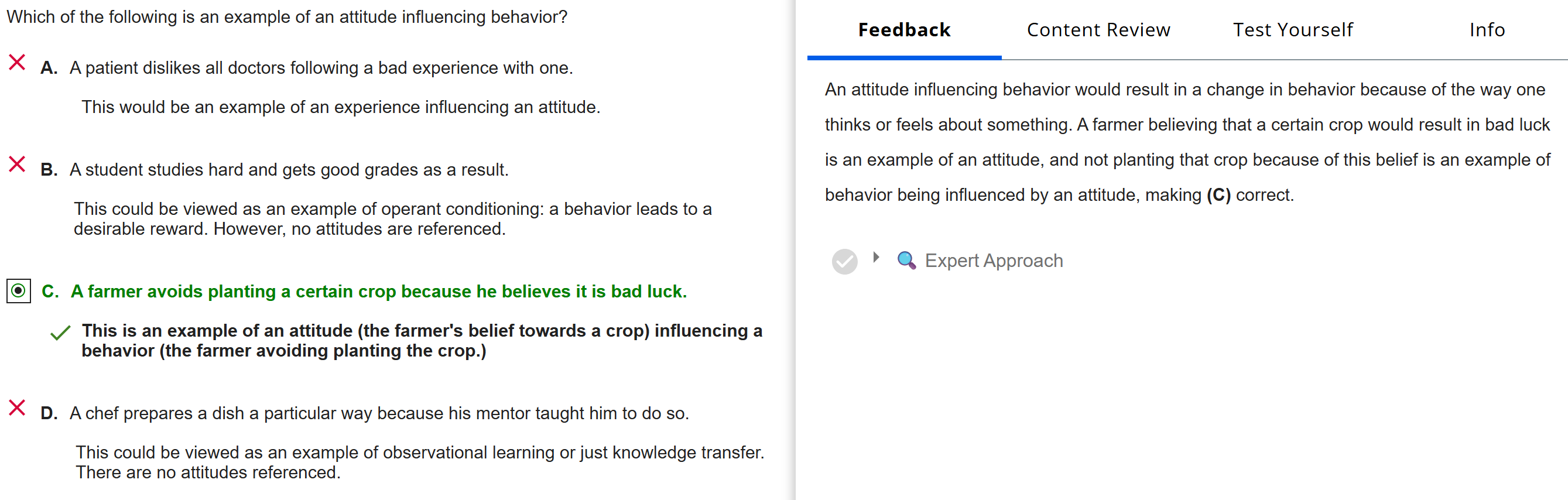The width and height of the screenshot is (1568, 500).
Task: Click the bold letter D option label
Action: [x=49, y=413]
